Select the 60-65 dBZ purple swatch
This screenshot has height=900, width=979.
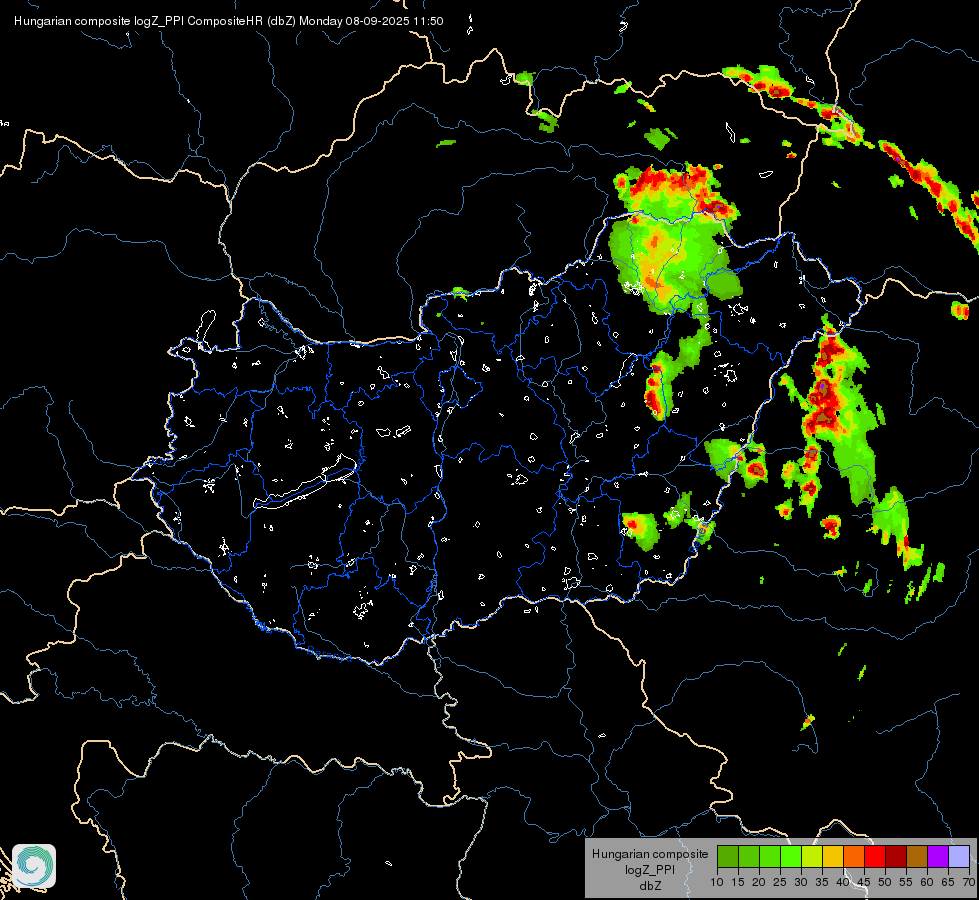pos(938,856)
